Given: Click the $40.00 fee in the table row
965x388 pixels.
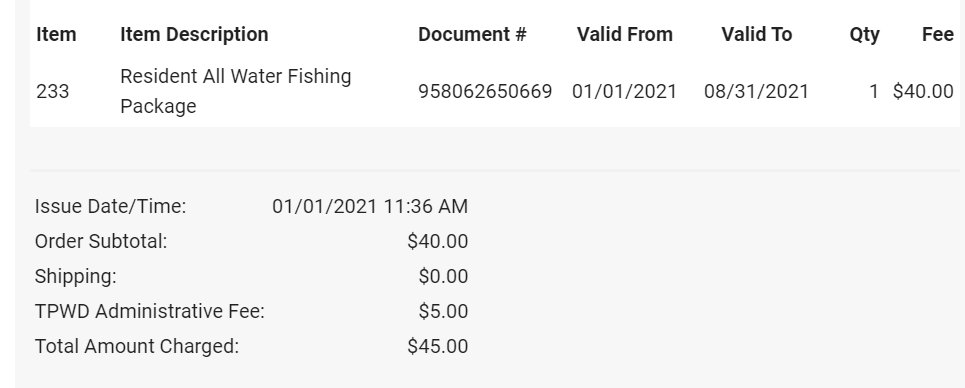Looking at the screenshot, I should [x=923, y=92].
